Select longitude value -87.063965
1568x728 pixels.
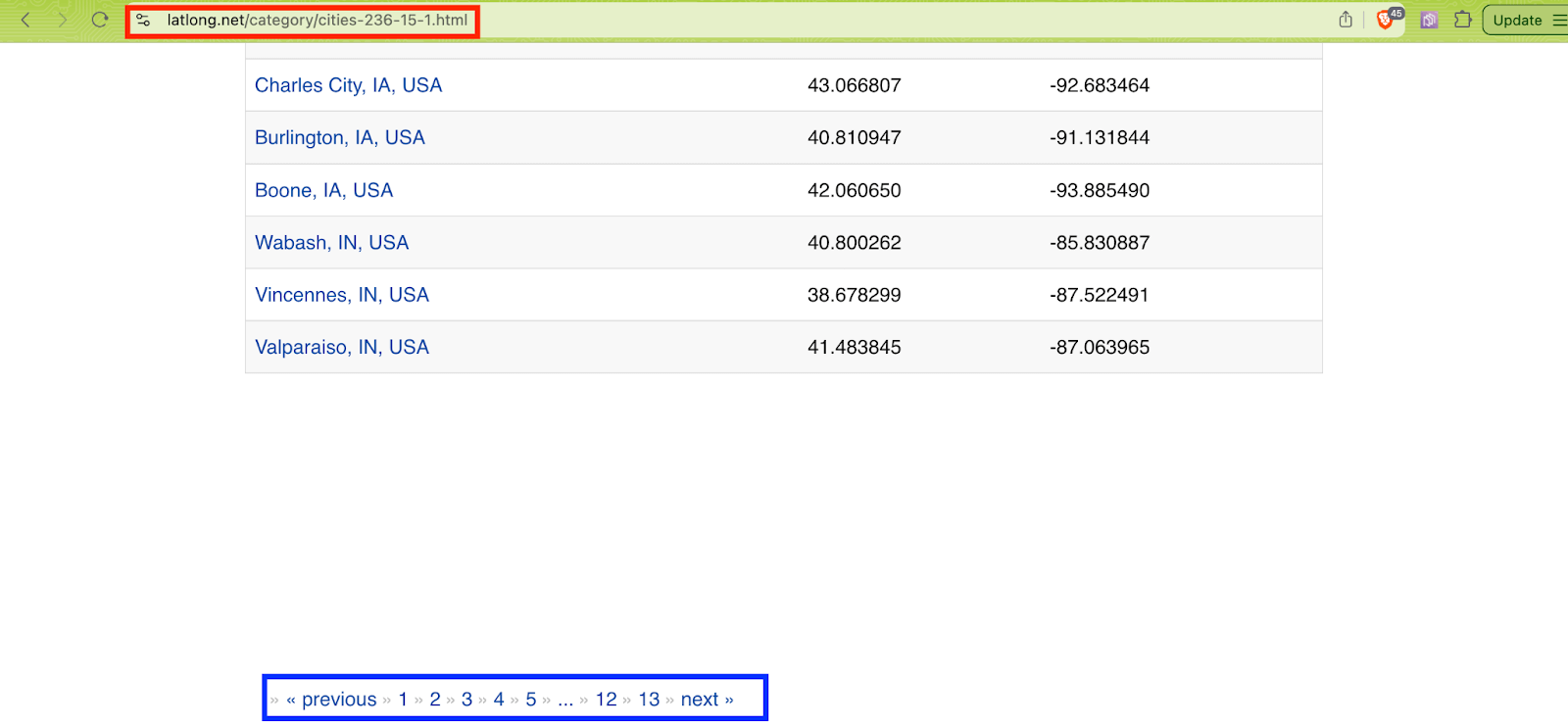coord(1100,347)
